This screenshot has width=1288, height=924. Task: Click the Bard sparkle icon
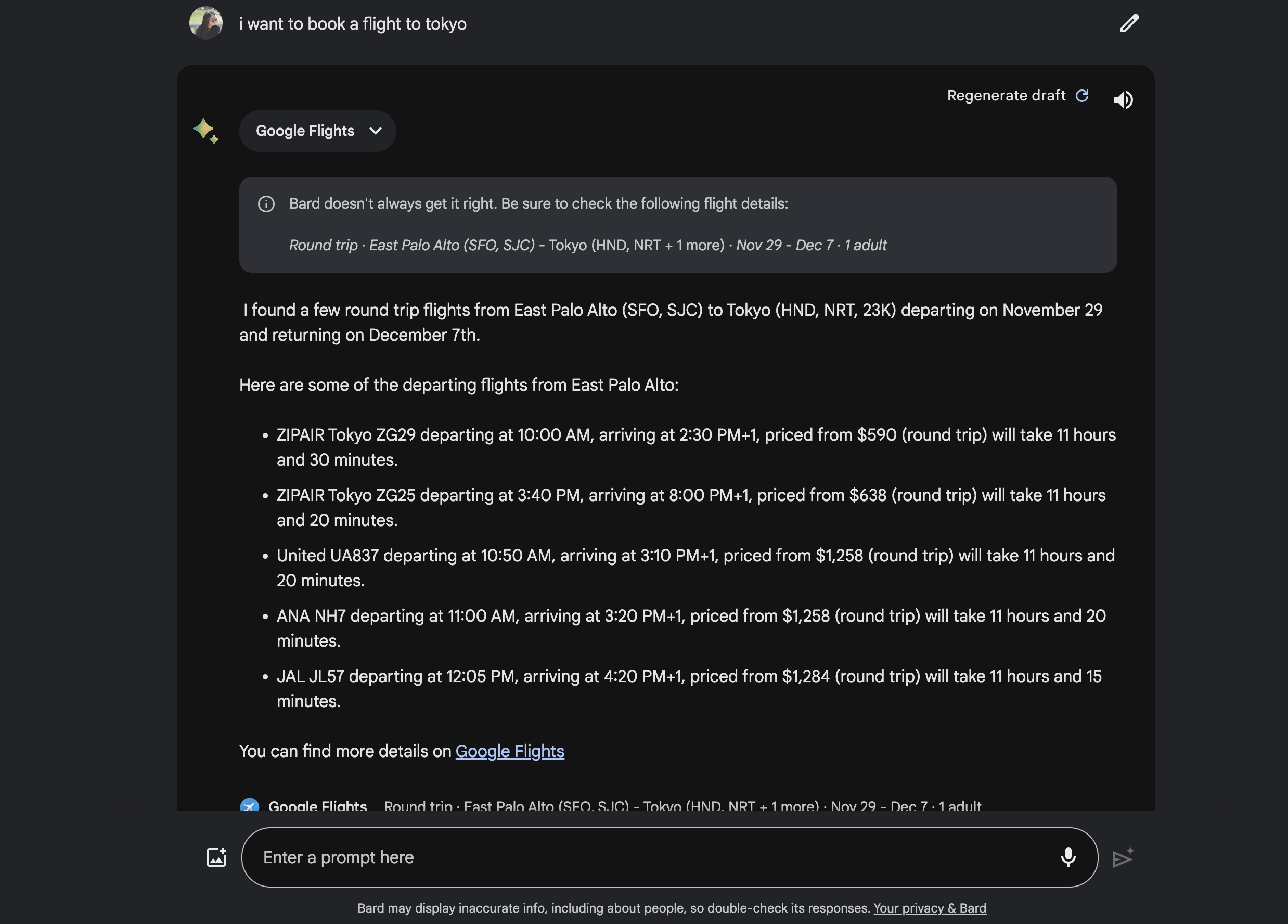click(x=205, y=131)
